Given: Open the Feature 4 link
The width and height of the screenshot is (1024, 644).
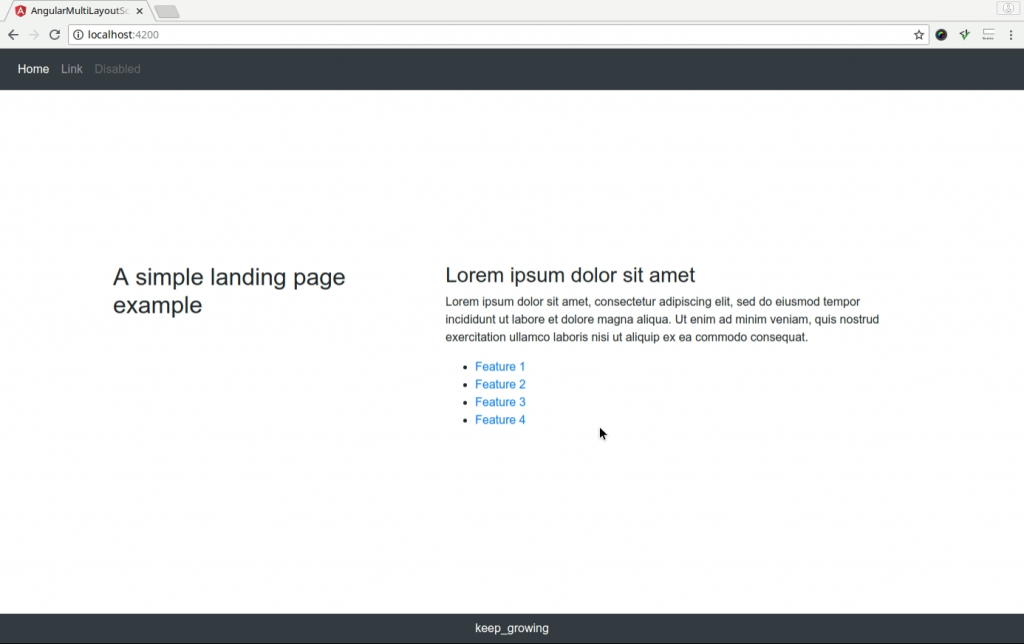Looking at the screenshot, I should tap(500, 419).
